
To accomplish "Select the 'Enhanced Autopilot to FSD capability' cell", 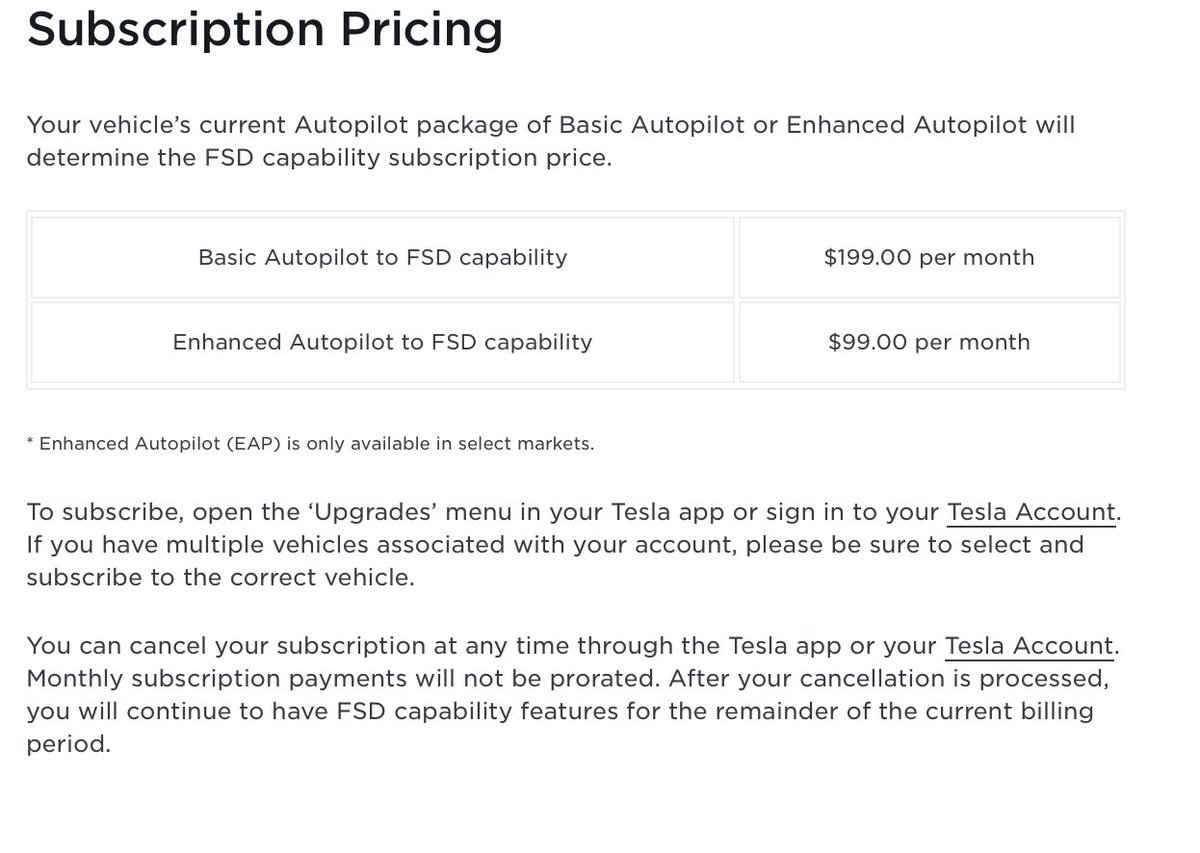I will [383, 342].
